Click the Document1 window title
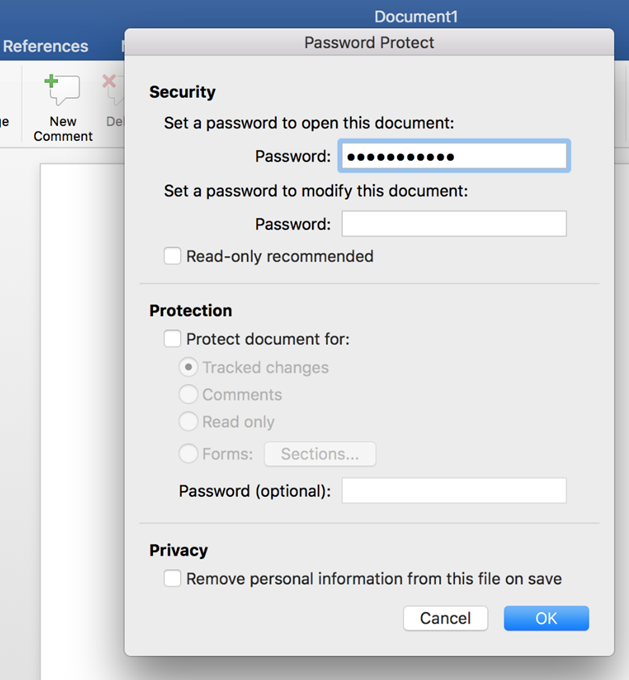Image resolution: width=629 pixels, height=680 pixels. pos(416,16)
